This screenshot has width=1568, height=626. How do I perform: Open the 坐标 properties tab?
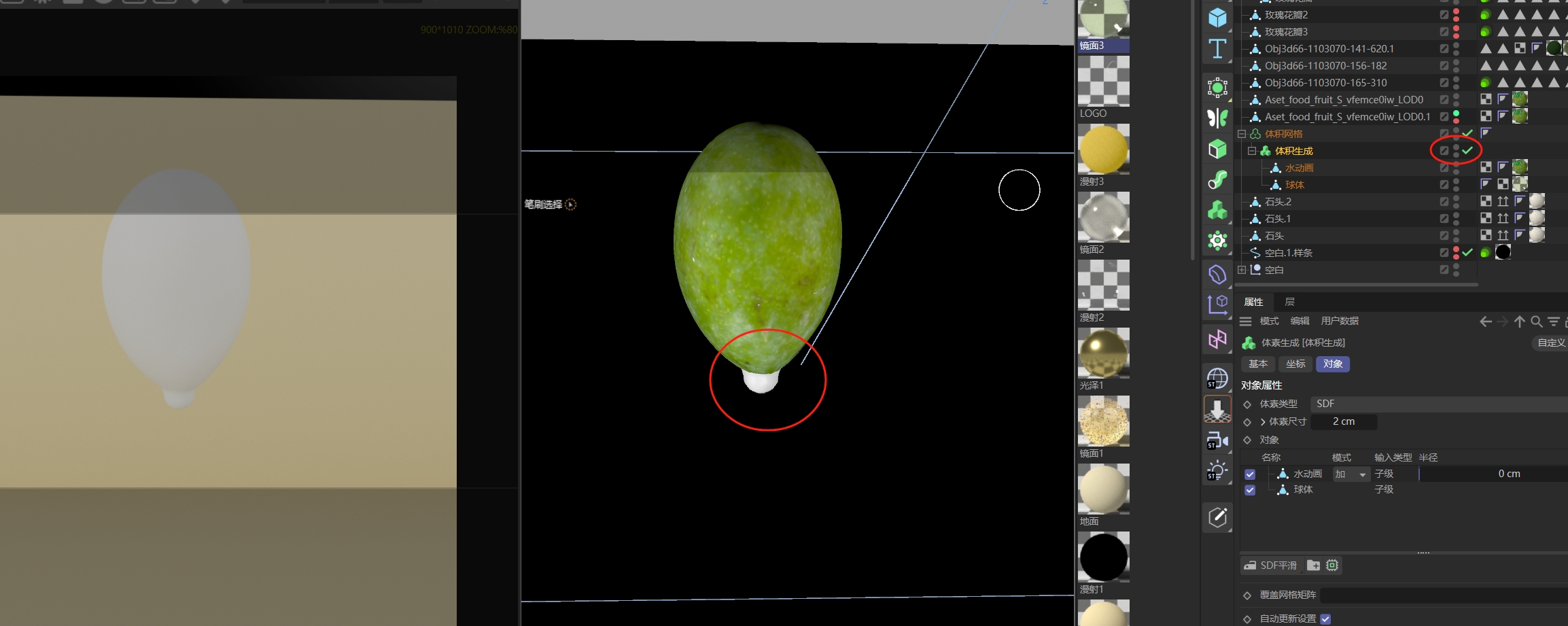coord(1295,364)
